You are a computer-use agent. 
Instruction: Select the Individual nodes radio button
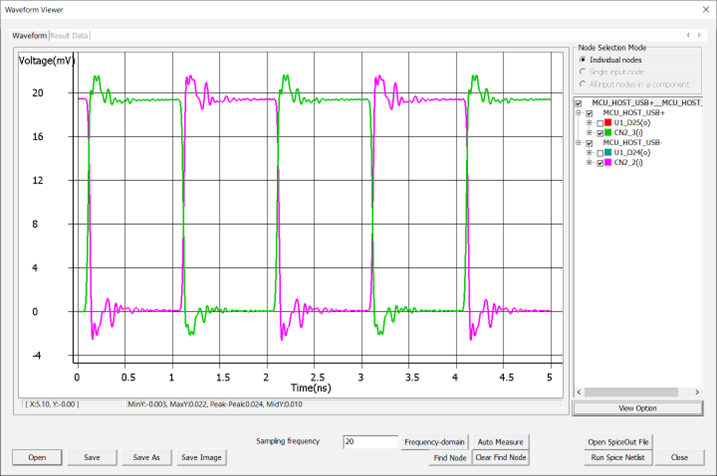[583, 60]
